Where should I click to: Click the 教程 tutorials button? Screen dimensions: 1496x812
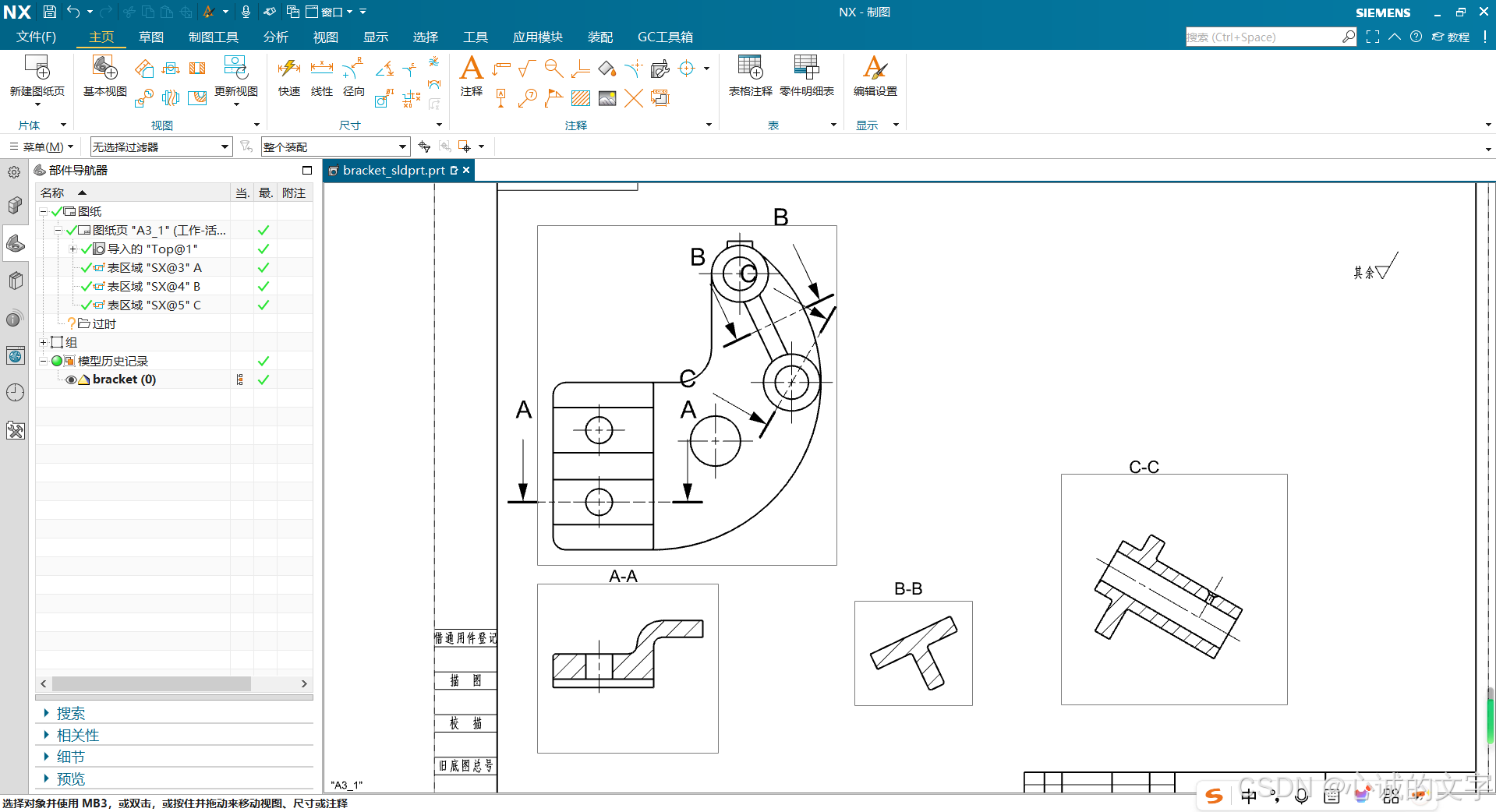[x=1451, y=37]
